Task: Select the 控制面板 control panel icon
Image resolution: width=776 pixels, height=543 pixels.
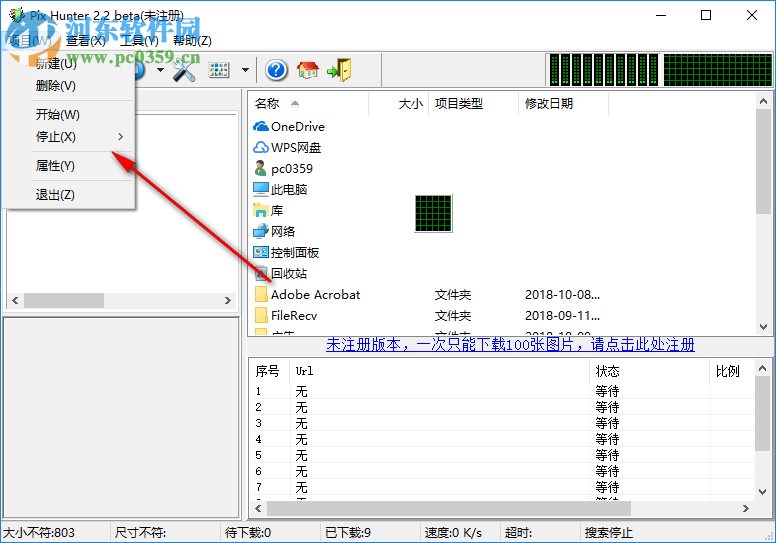Action: tap(261, 252)
